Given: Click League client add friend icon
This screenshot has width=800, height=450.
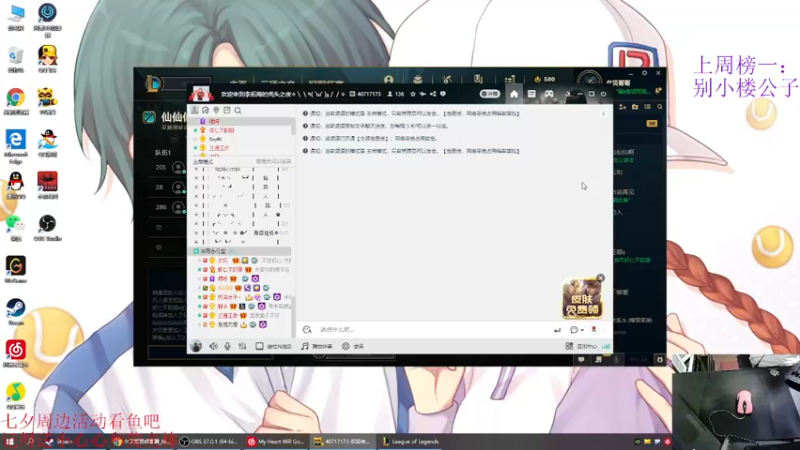Looking at the screenshot, I should pyautogui.click(x=622, y=107).
